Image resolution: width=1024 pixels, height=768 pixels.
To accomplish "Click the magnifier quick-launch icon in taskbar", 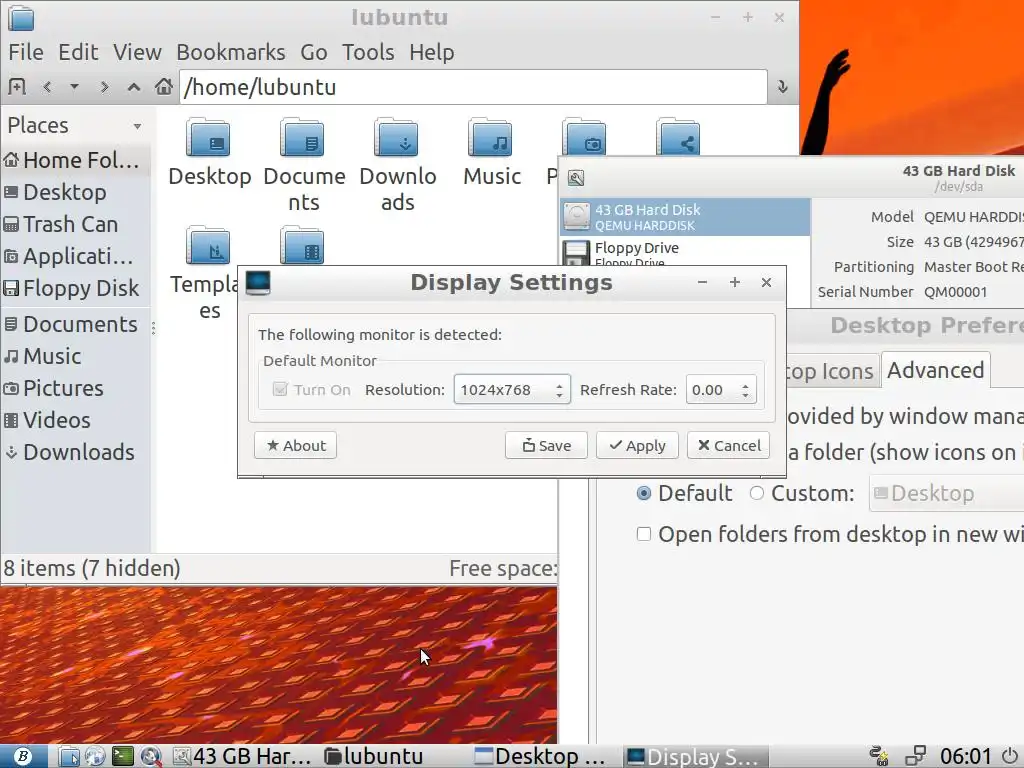I will (x=151, y=756).
